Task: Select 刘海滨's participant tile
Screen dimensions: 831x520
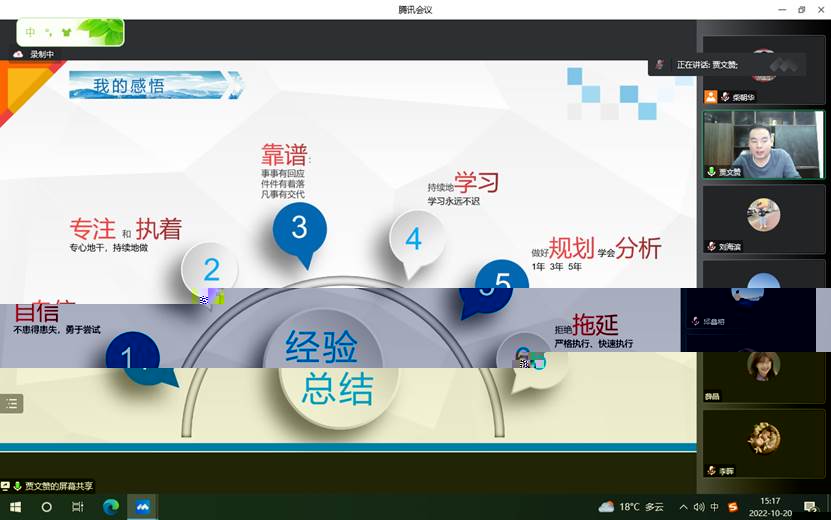Action: tap(764, 219)
